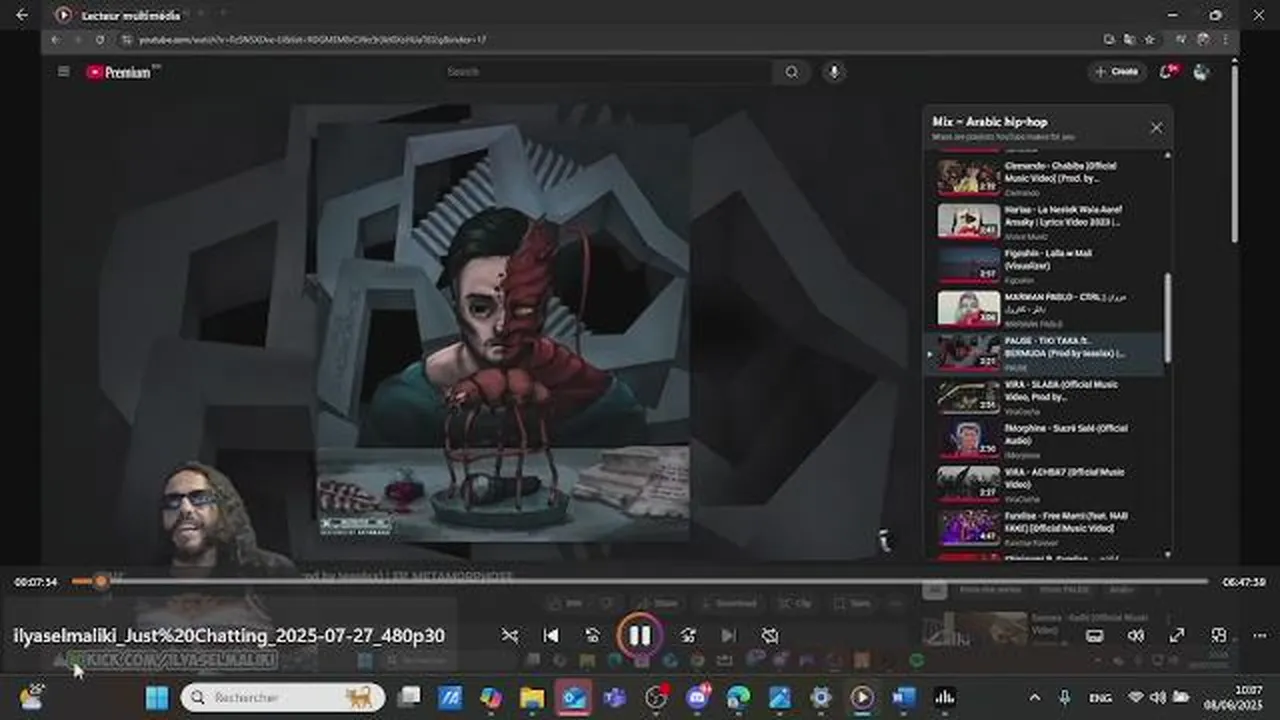
Task: Open the Wi-Fi network tray icon
Action: (1136, 697)
